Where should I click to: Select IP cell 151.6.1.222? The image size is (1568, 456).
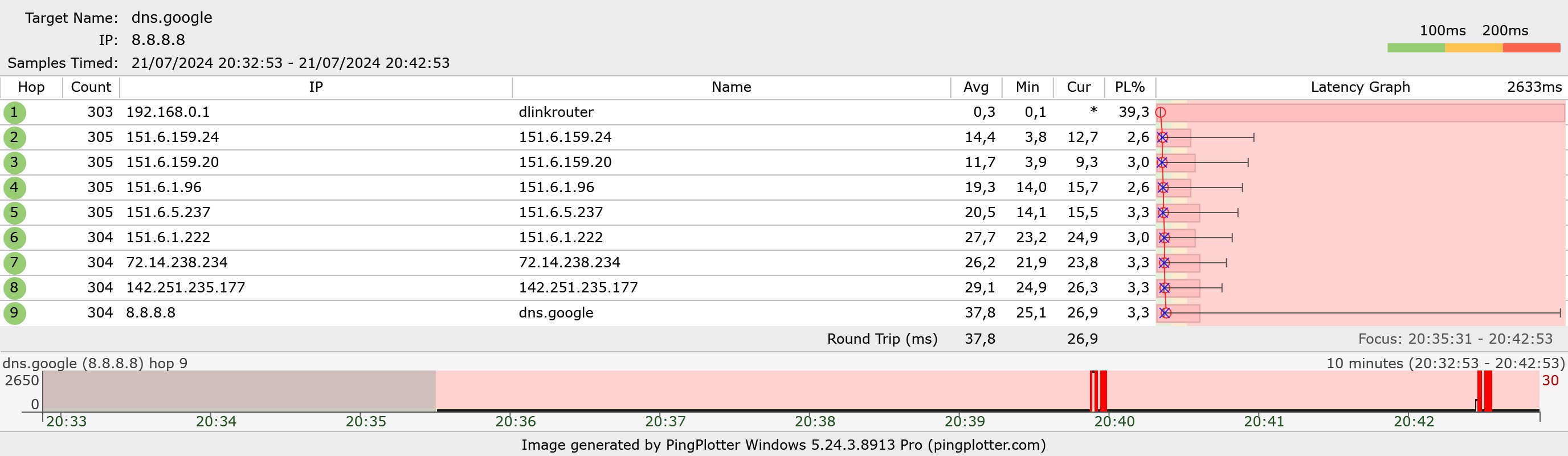point(168,237)
